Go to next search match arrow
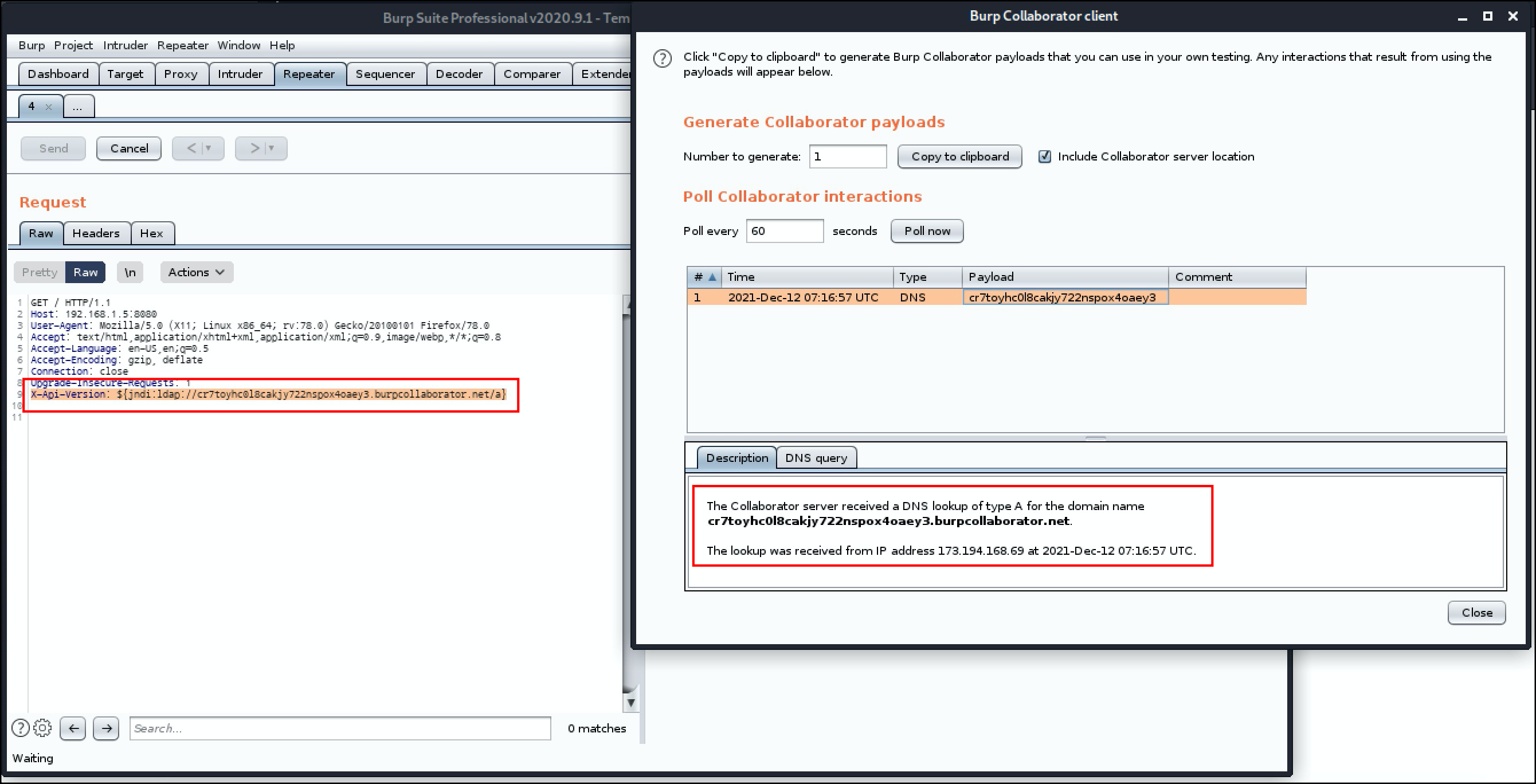Screen dimensions: 1536x784 pyautogui.click(x=107, y=728)
